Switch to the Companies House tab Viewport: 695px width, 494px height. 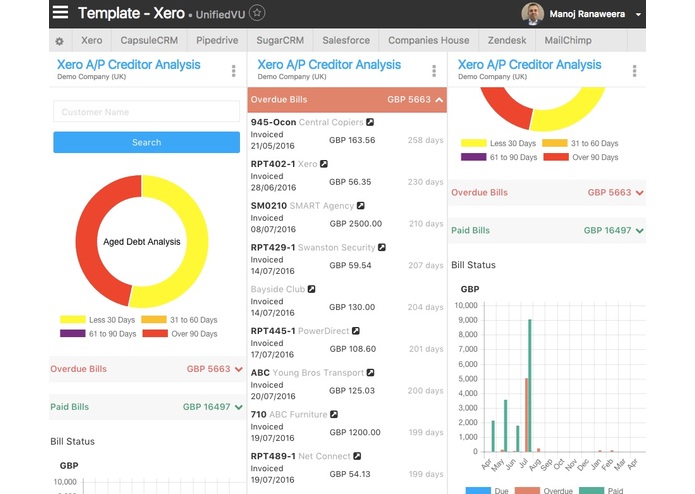click(429, 40)
